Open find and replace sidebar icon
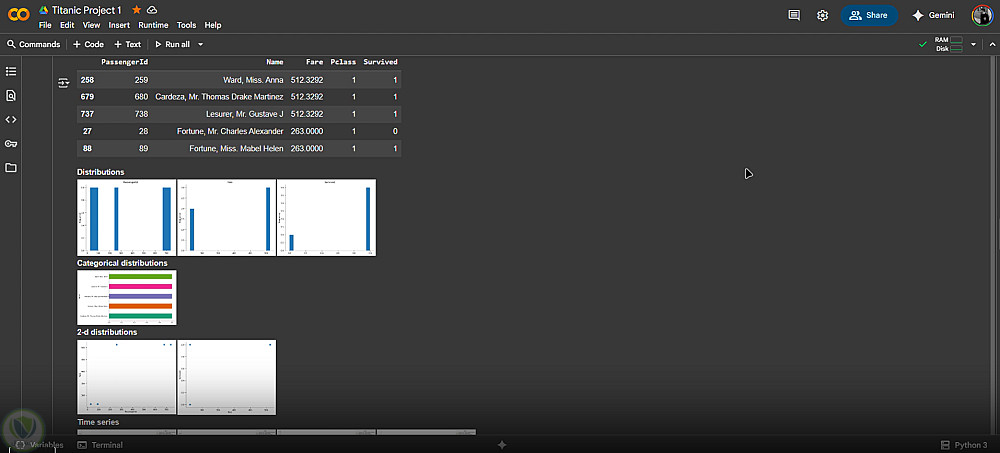 [11, 95]
